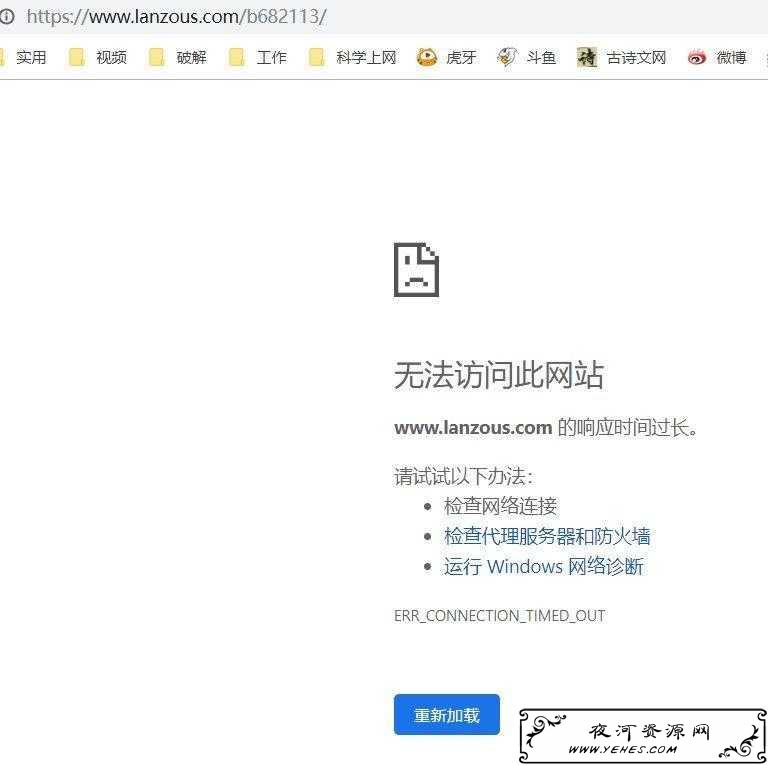Click the 检查网络连接 suggestion
Image resolution: width=768 pixels, height=765 pixels.
(x=500, y=506)
